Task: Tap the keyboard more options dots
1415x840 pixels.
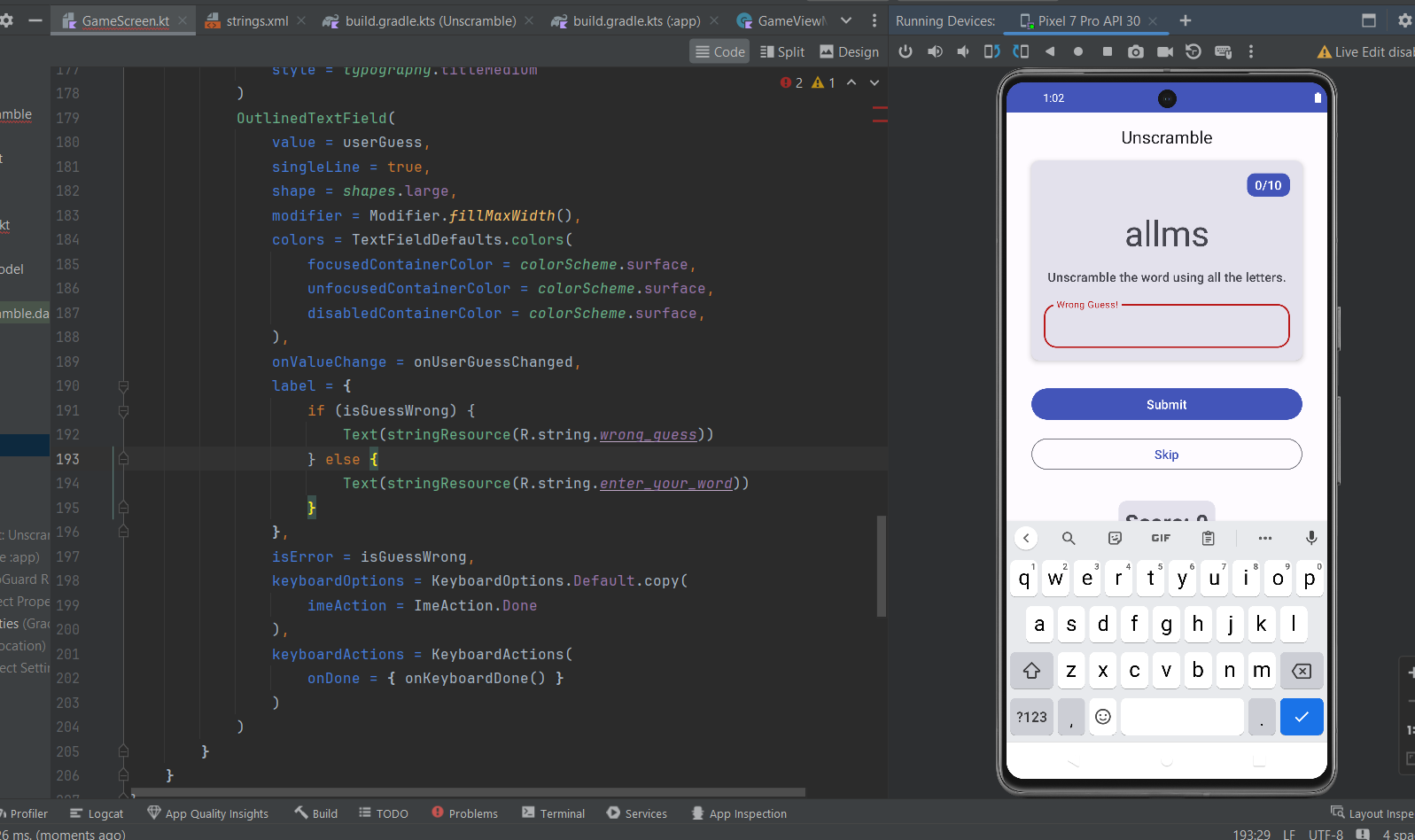Action: click(1264, 538)
